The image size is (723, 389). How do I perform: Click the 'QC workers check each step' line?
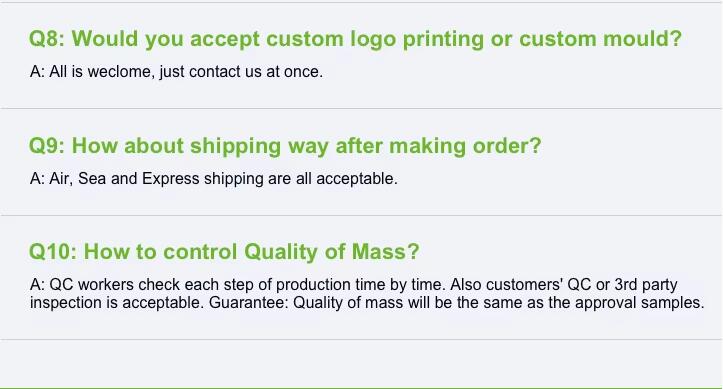pyautogui.click(x=354, y=285)
